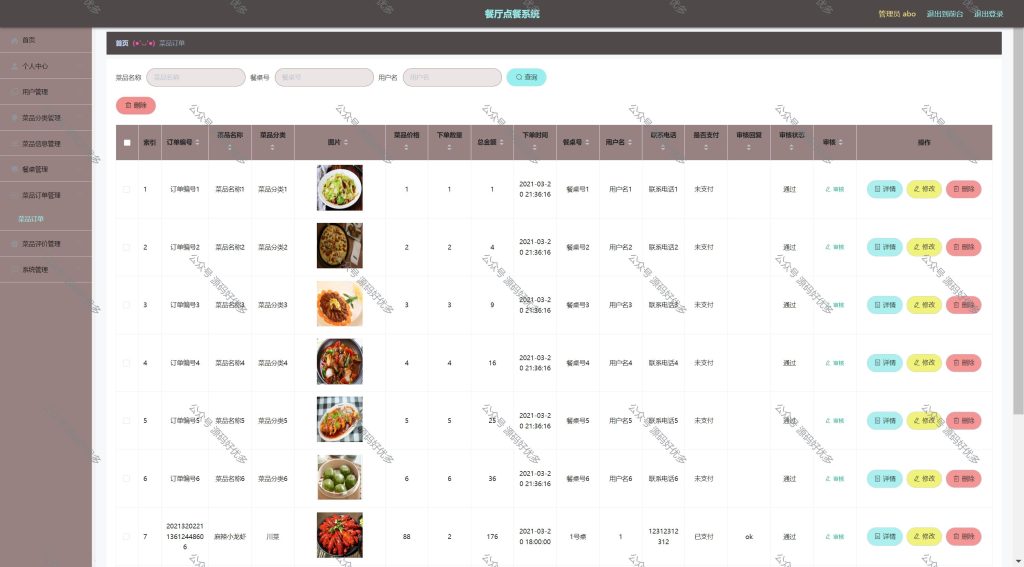Image resolution: width=1024 pixels, height=567 pixels.
Task: Open 菜品评价管理 sidebar menu
Action: [x=41, y=244]
